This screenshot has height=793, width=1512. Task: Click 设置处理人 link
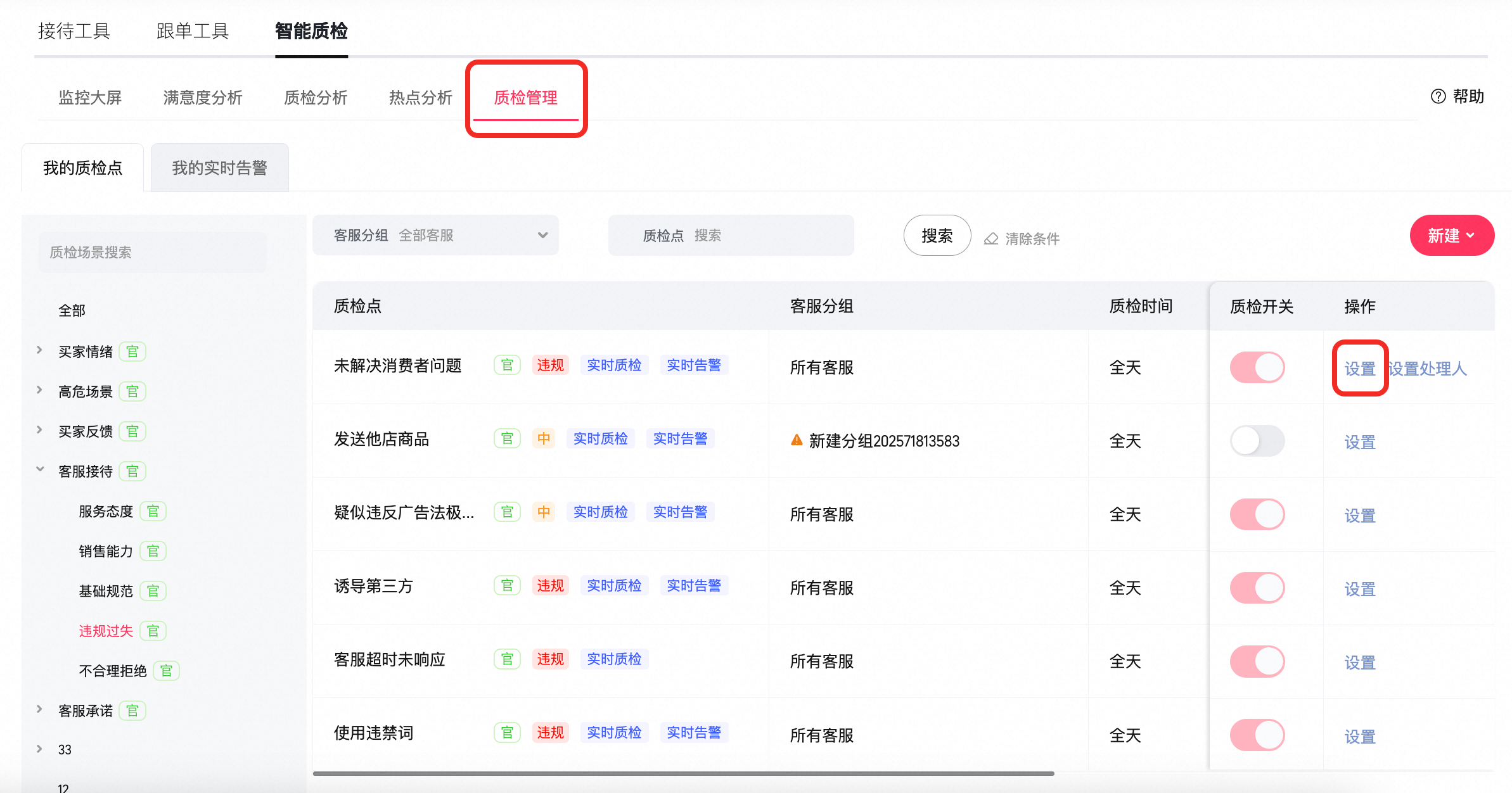pyautogui.click(x=1428, y=369)
